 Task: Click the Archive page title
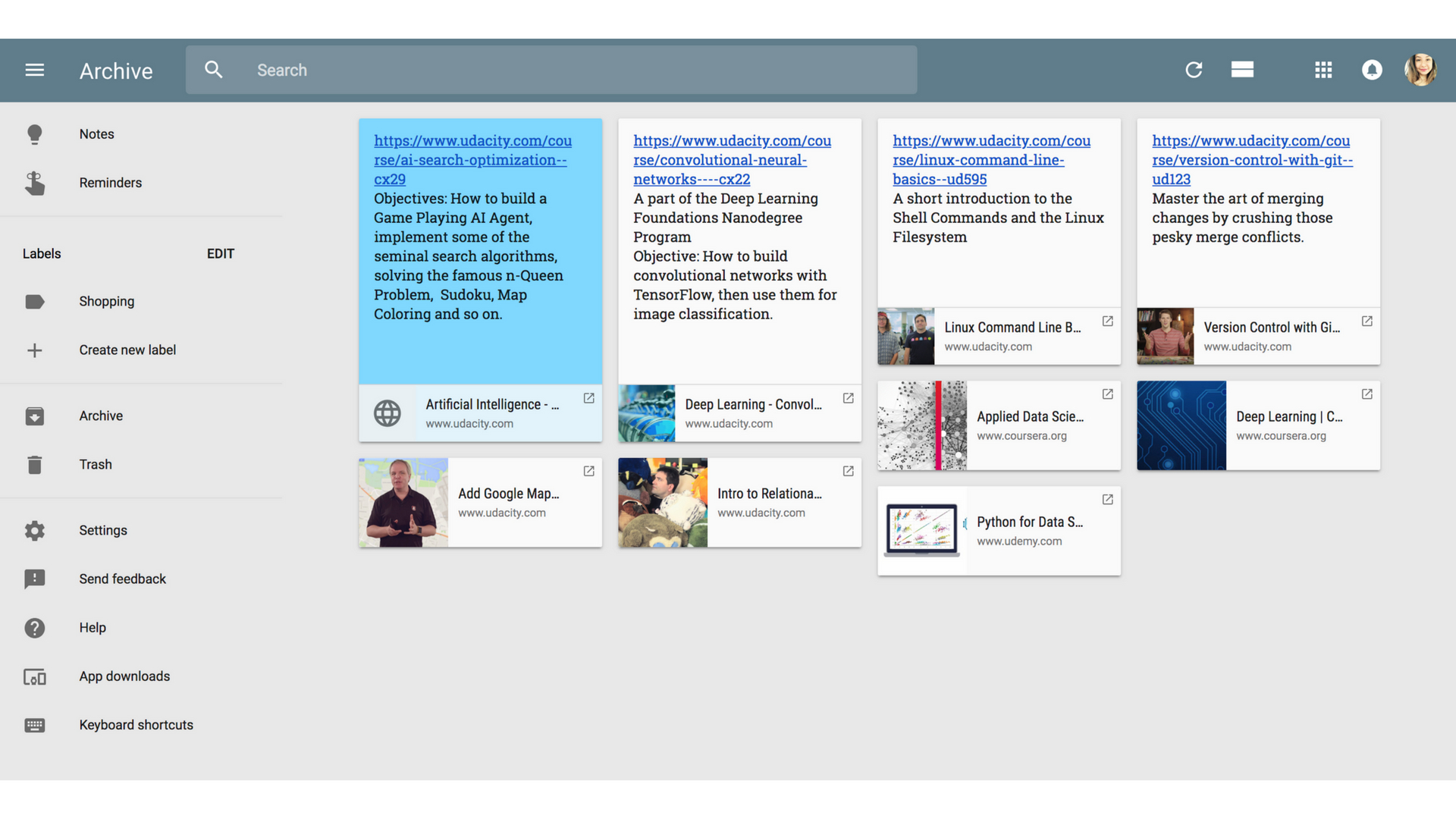tap(116, 71)
